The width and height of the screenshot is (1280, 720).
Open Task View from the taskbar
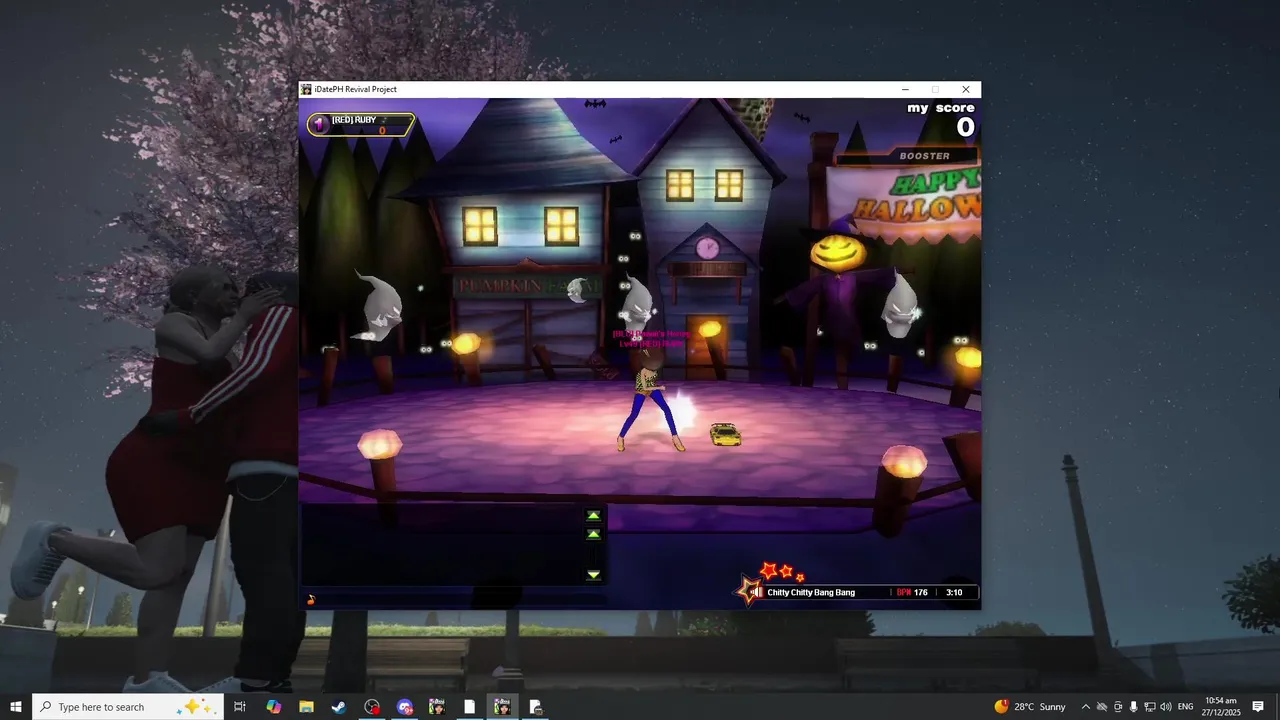pos(240,707)
